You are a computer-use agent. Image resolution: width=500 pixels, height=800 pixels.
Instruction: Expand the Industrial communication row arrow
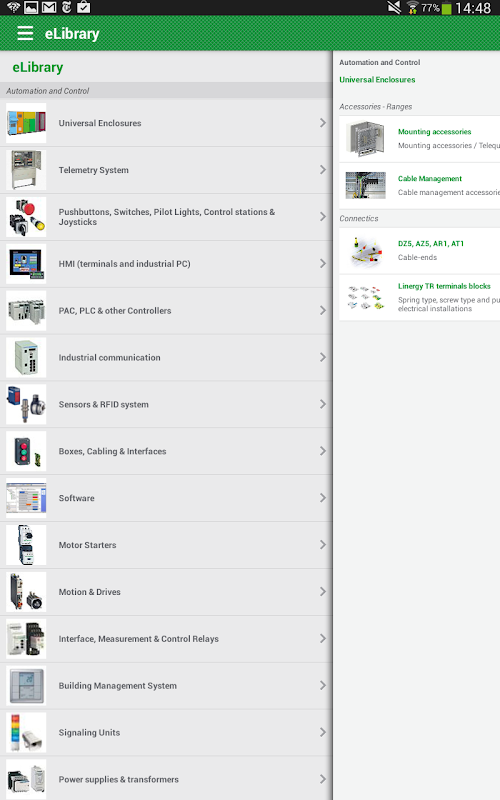[322, 357]
